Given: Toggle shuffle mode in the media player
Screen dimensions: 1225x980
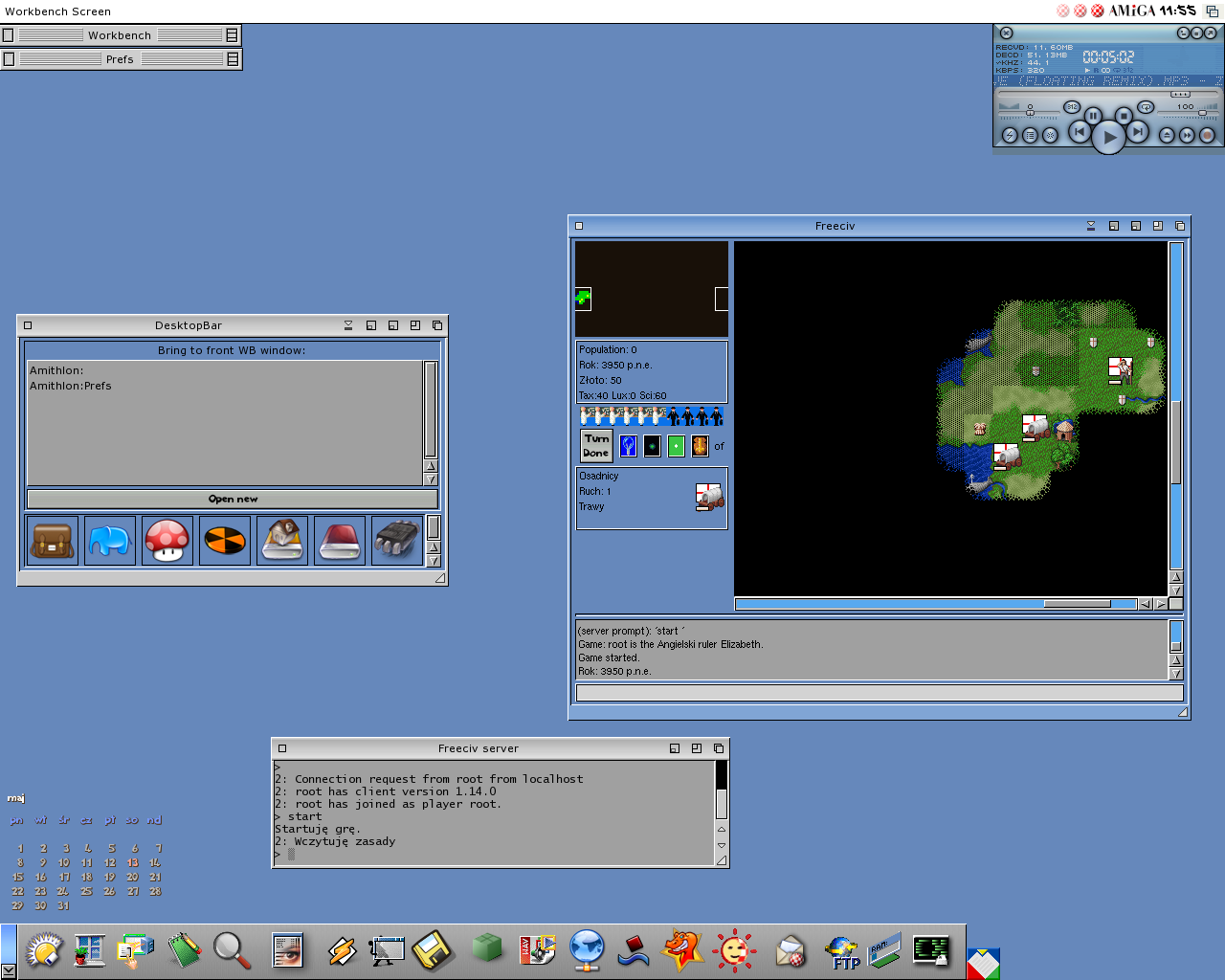Looking at the screenshot, I should [1072, 107].
